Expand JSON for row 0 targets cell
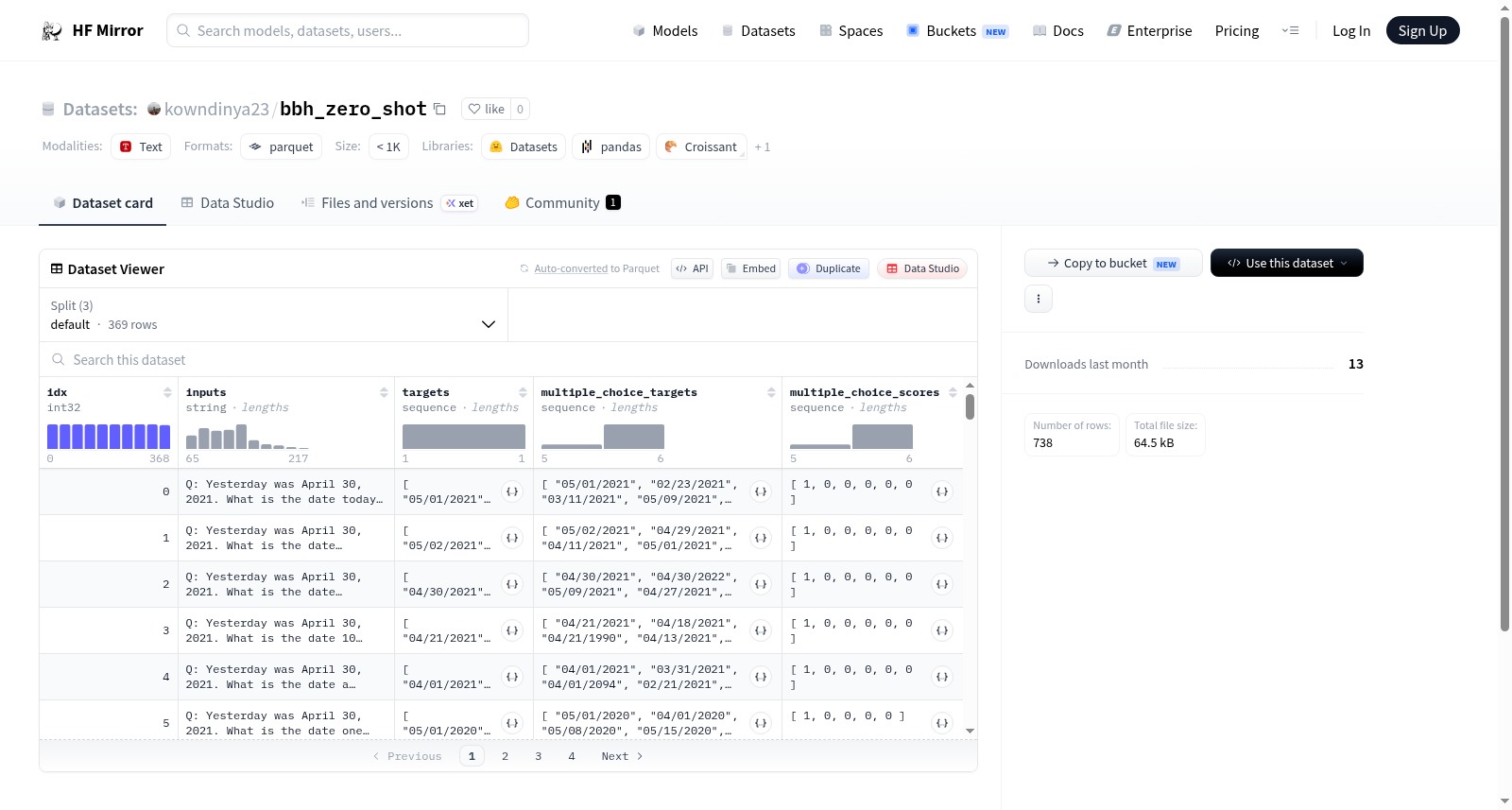This screenshot has width=1512, height=810. [512, 491]
